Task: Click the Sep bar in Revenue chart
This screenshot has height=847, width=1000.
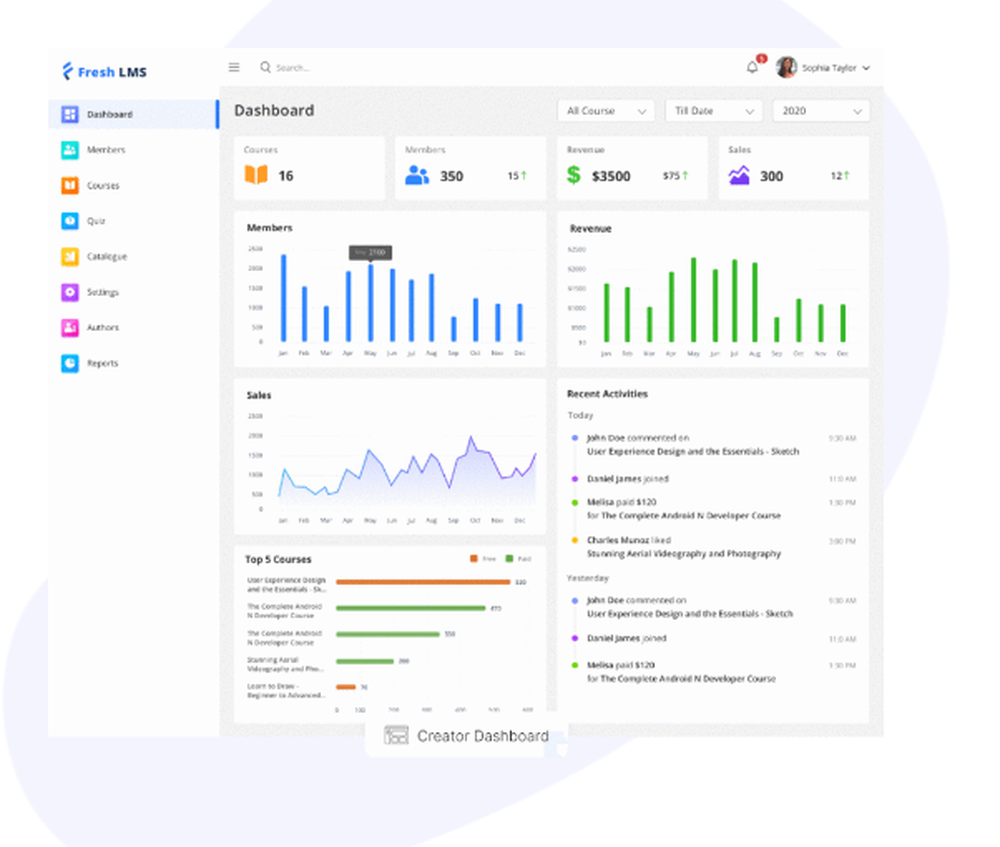Action: point(777,329)
